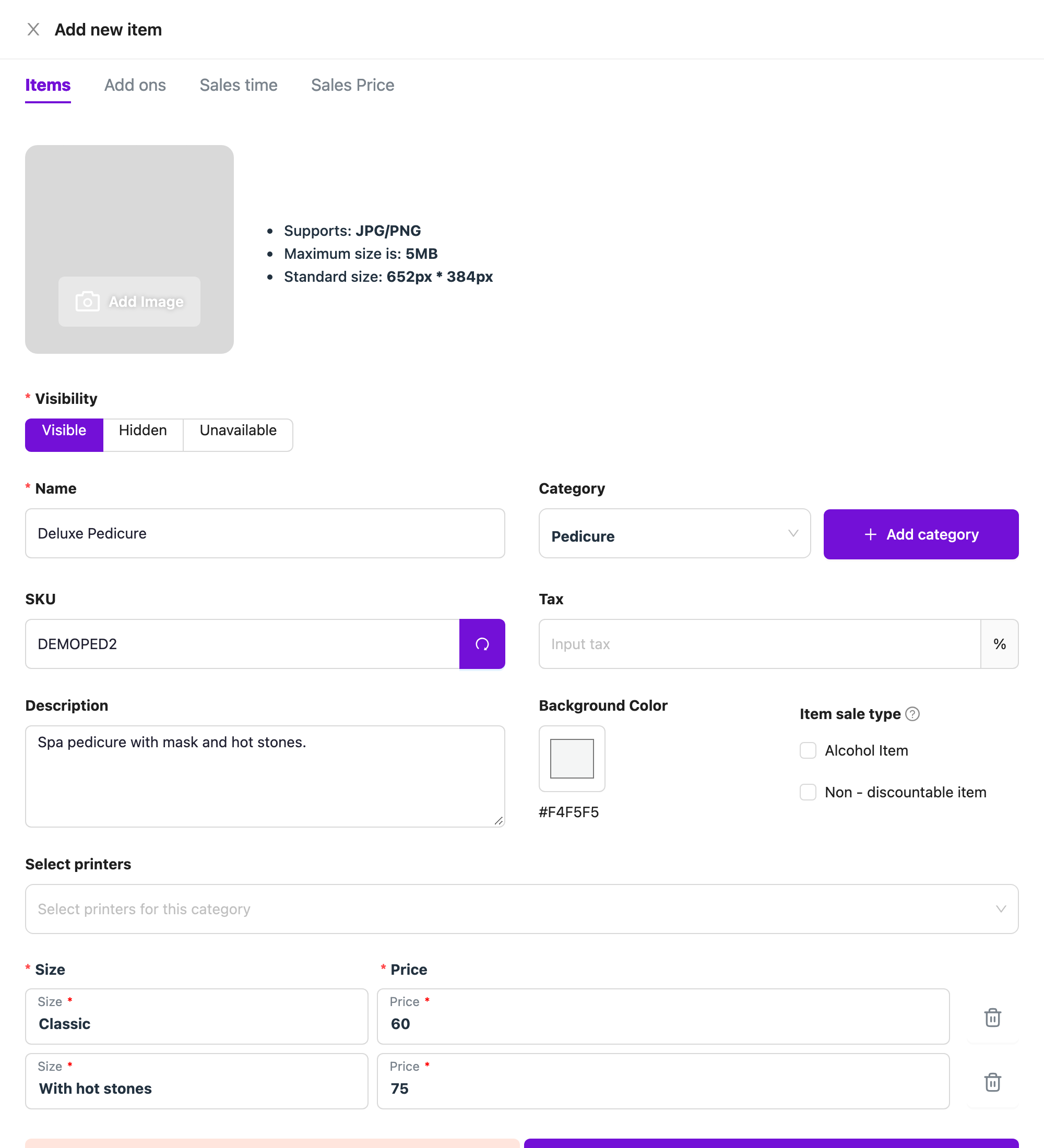Image resolution: width=1044 pixels, height=1148 pixels.
Task: Check the Alcohol Item checkbox
Action: [808, 750]
